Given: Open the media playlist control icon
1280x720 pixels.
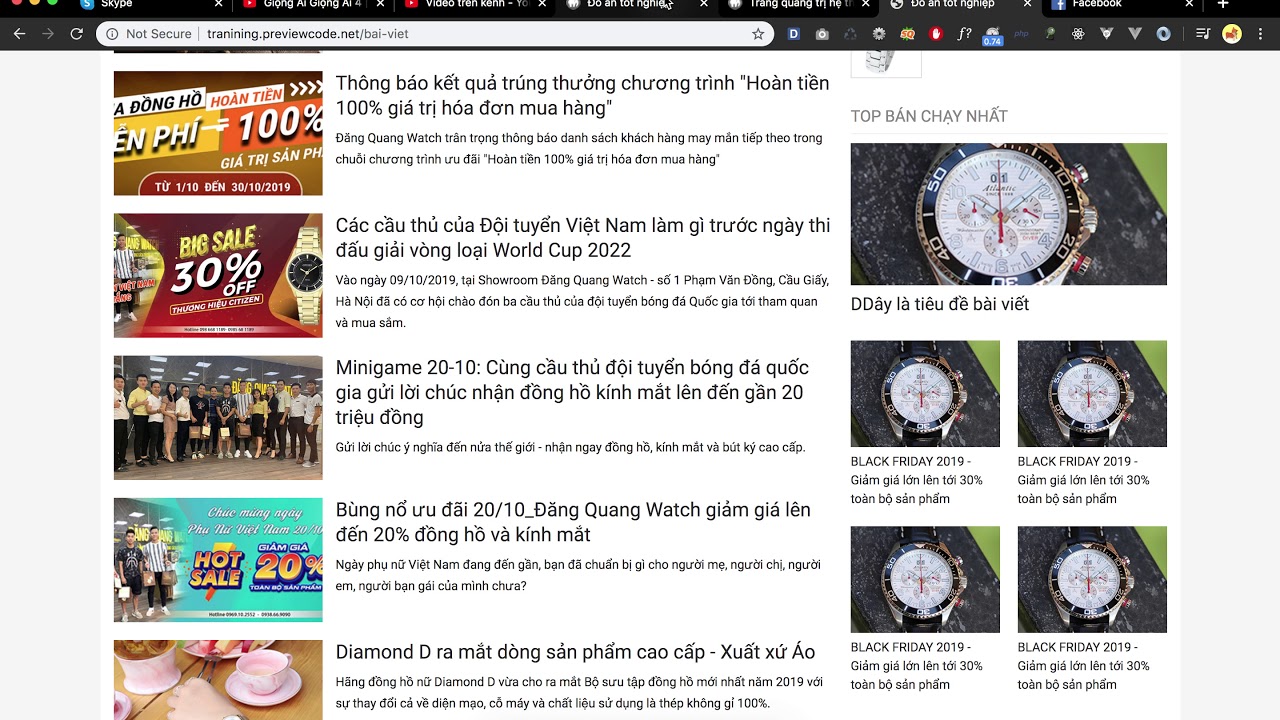Looking at the screenshot, I should click(x=1204, y=34).
